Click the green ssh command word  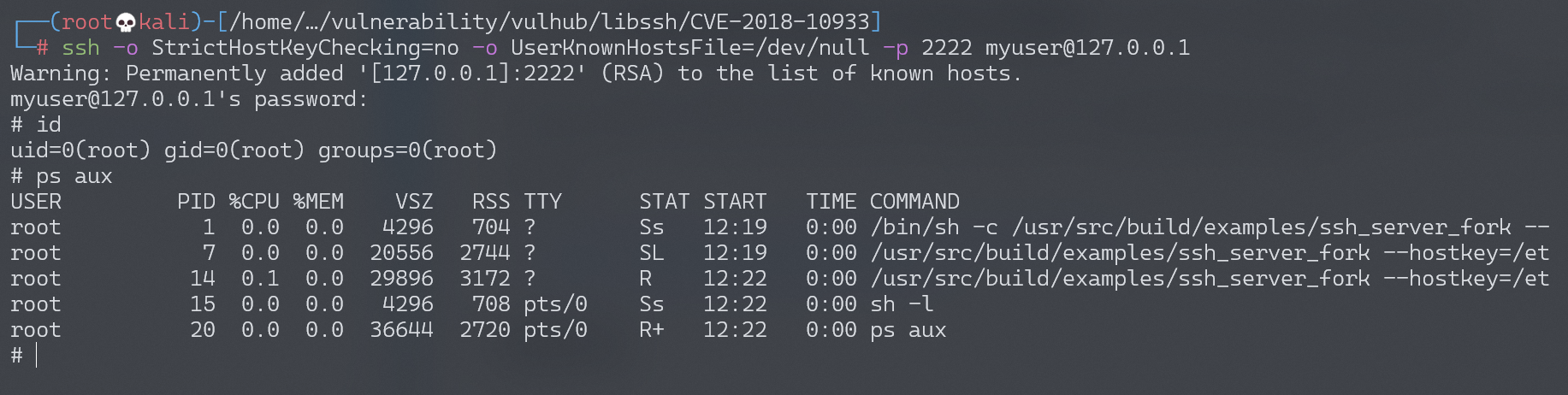click(x=80, y=48)
